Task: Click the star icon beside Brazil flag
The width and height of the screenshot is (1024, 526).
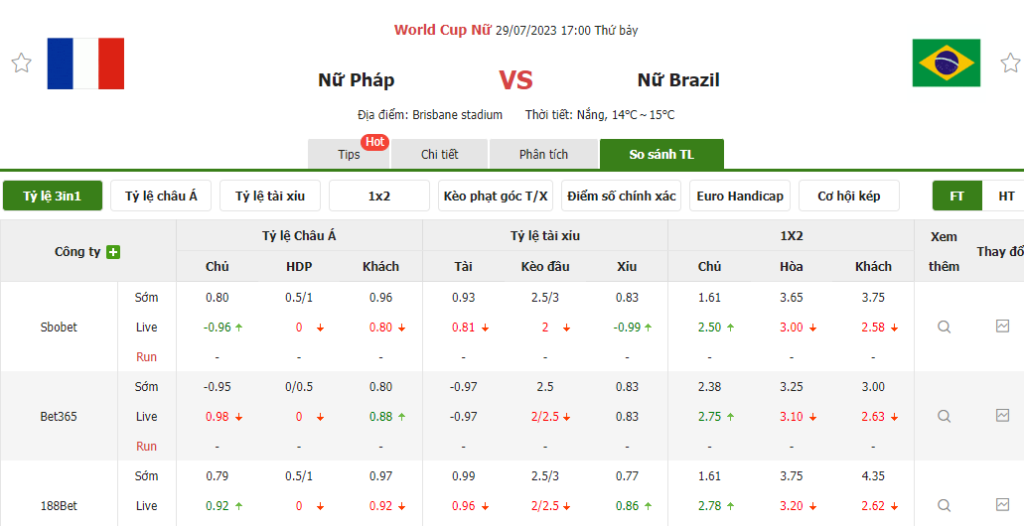Action: (1011, 63)
